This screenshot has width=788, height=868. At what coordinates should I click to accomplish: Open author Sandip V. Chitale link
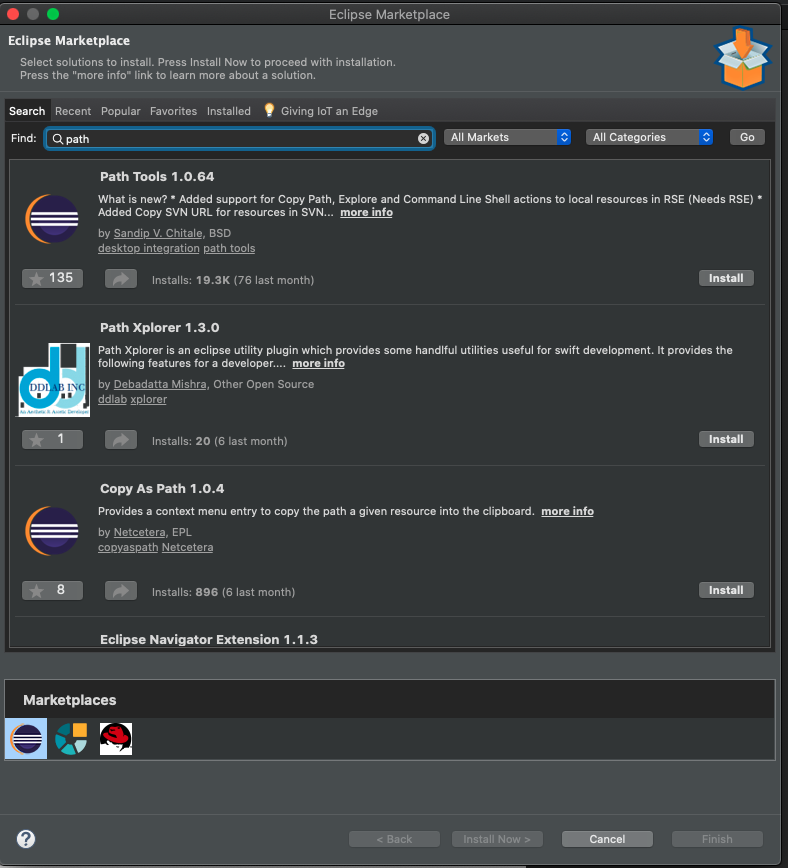click(x=158, y=233)
